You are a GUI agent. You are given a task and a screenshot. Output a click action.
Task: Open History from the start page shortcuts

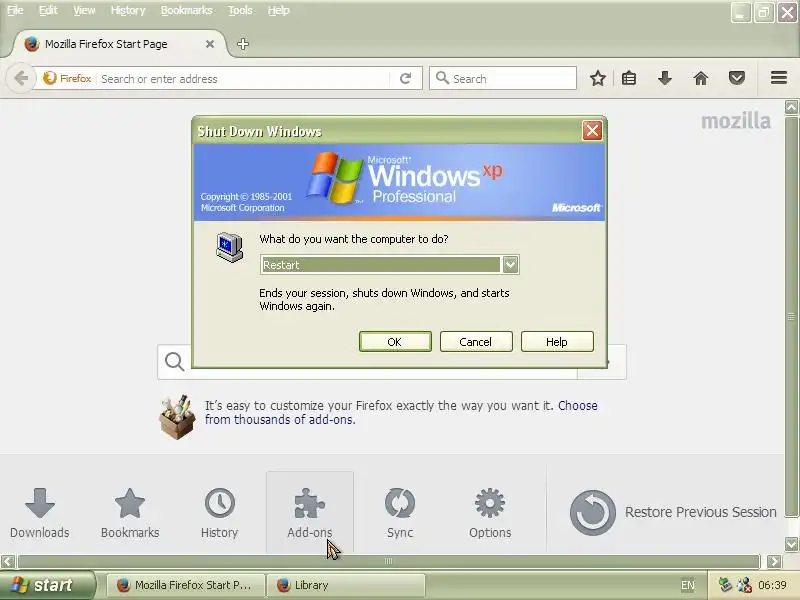click(x=219, y=513)
